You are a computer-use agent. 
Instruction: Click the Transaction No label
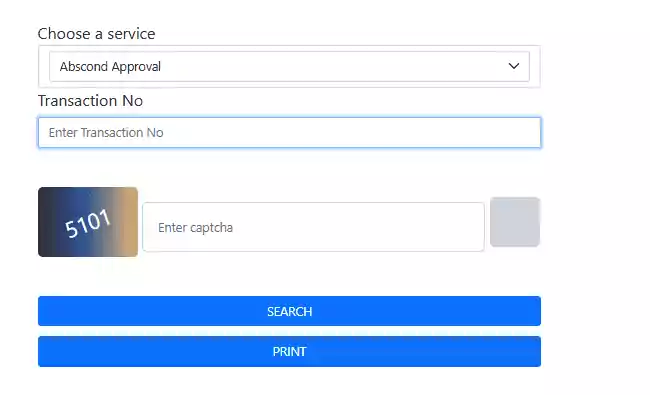click(90, 101)
